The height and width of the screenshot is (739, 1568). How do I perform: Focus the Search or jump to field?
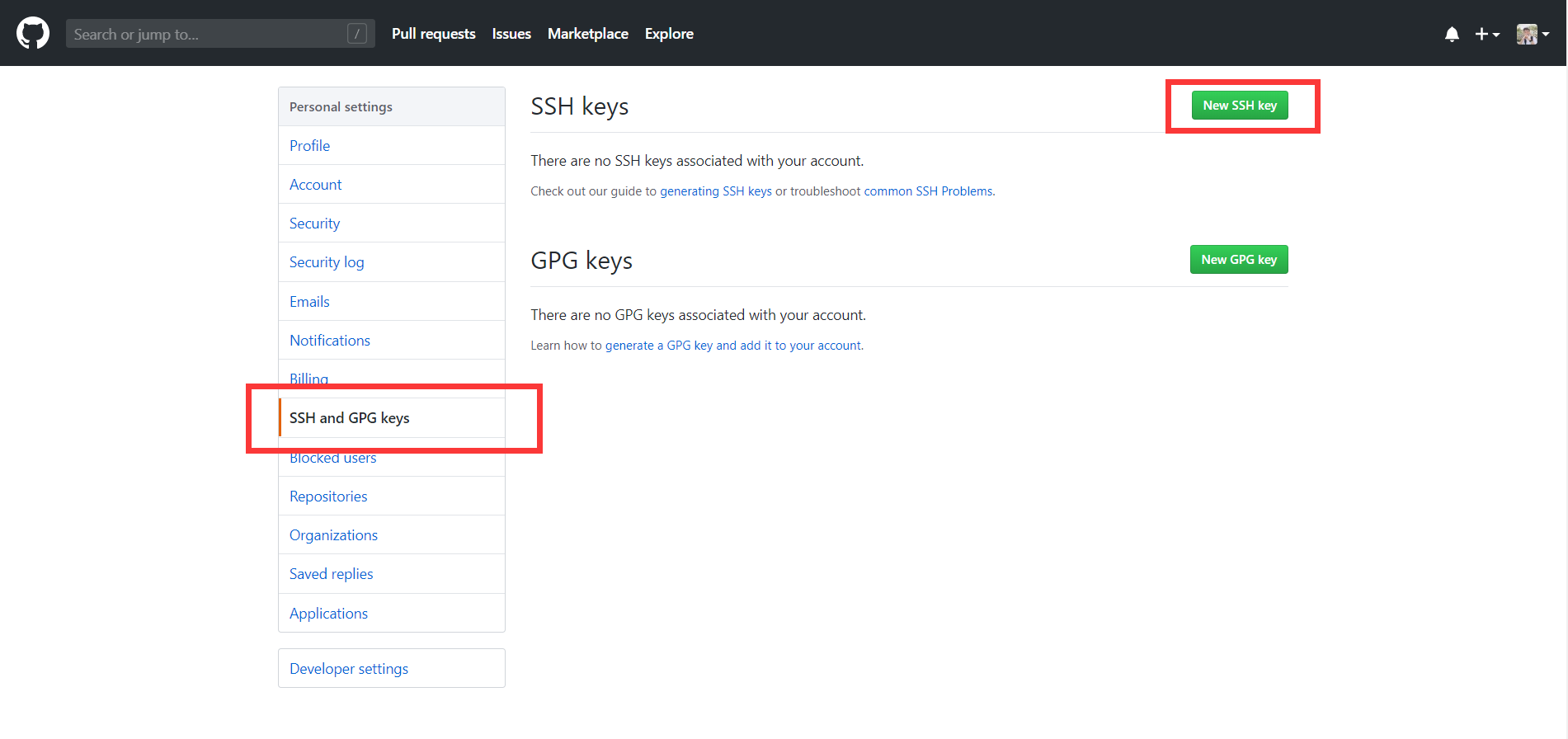tap(220, 34)
